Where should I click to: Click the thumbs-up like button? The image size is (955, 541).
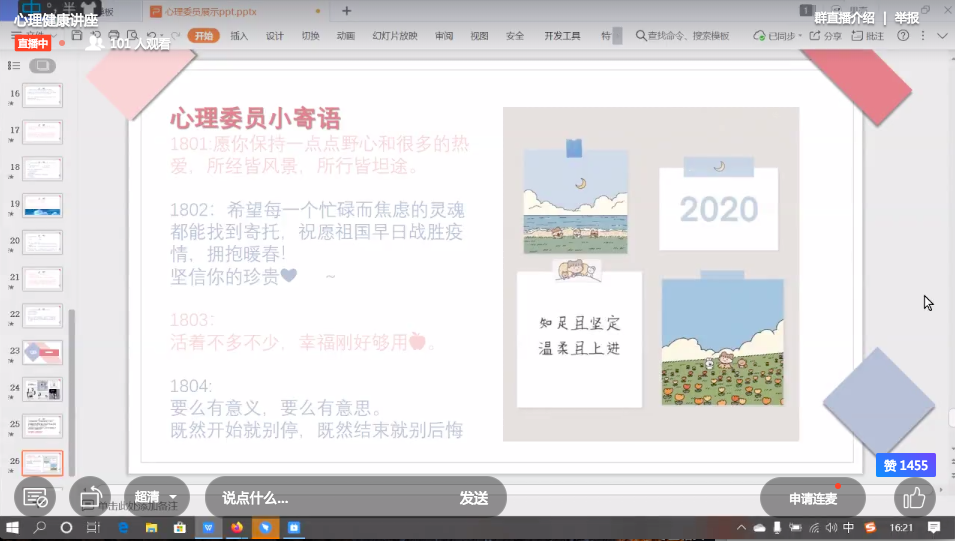pos(914,497)
